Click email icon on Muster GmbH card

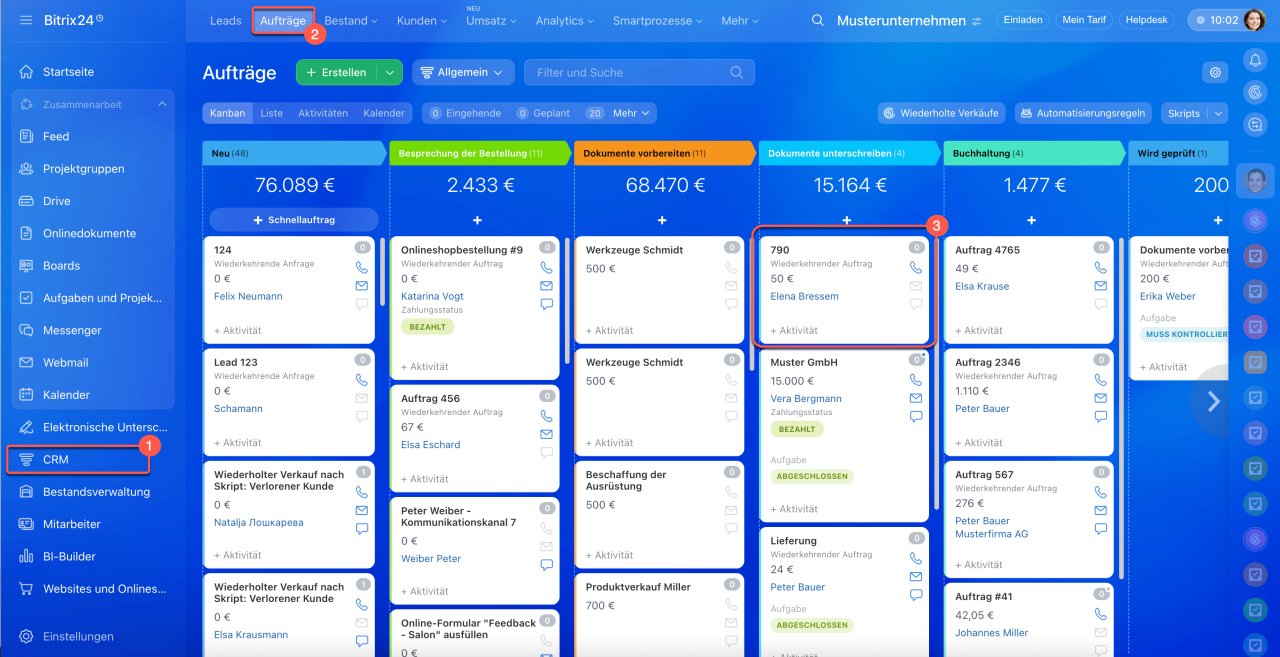(916, 398)
